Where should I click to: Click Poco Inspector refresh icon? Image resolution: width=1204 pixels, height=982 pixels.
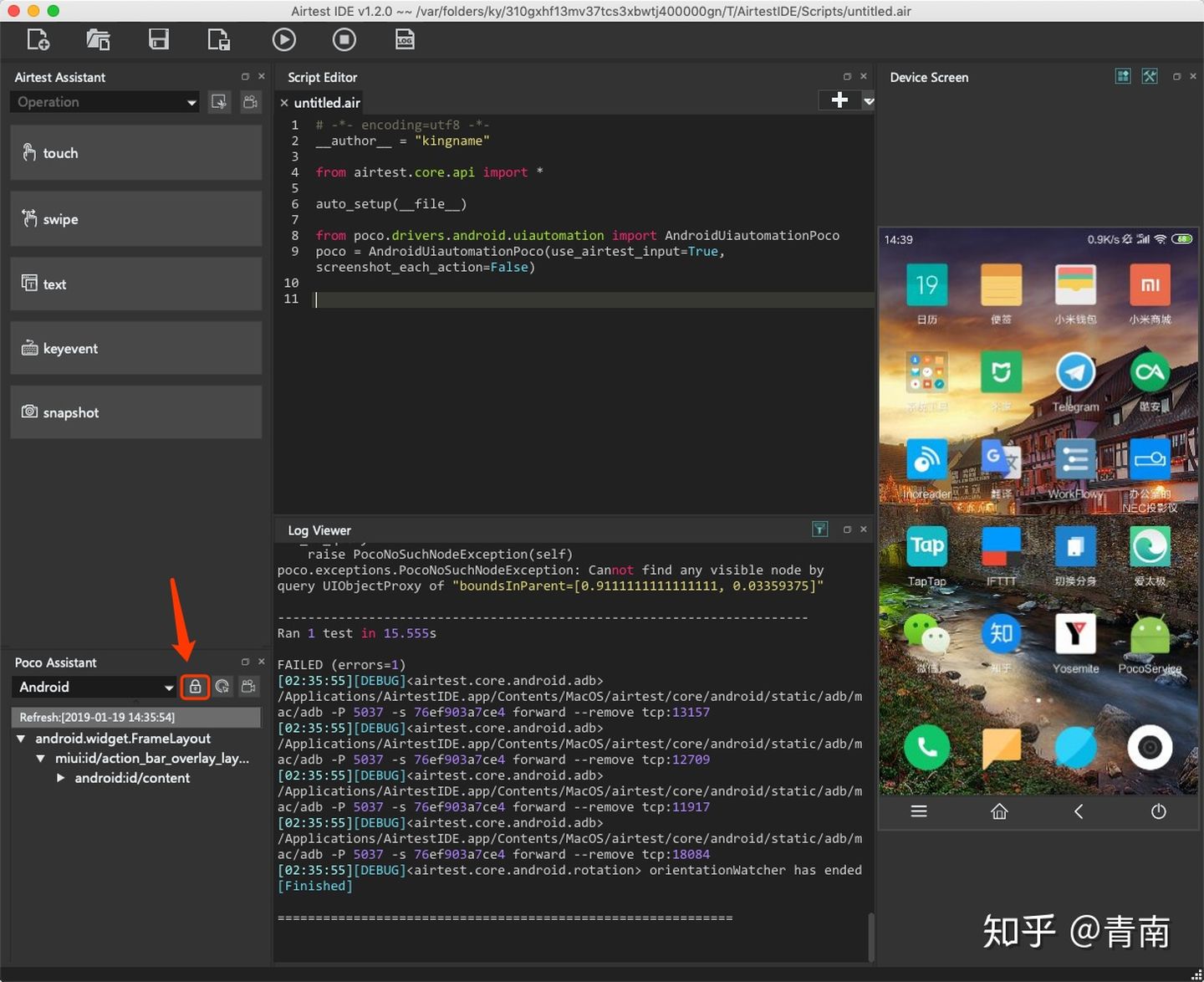[x=222, y=687]
